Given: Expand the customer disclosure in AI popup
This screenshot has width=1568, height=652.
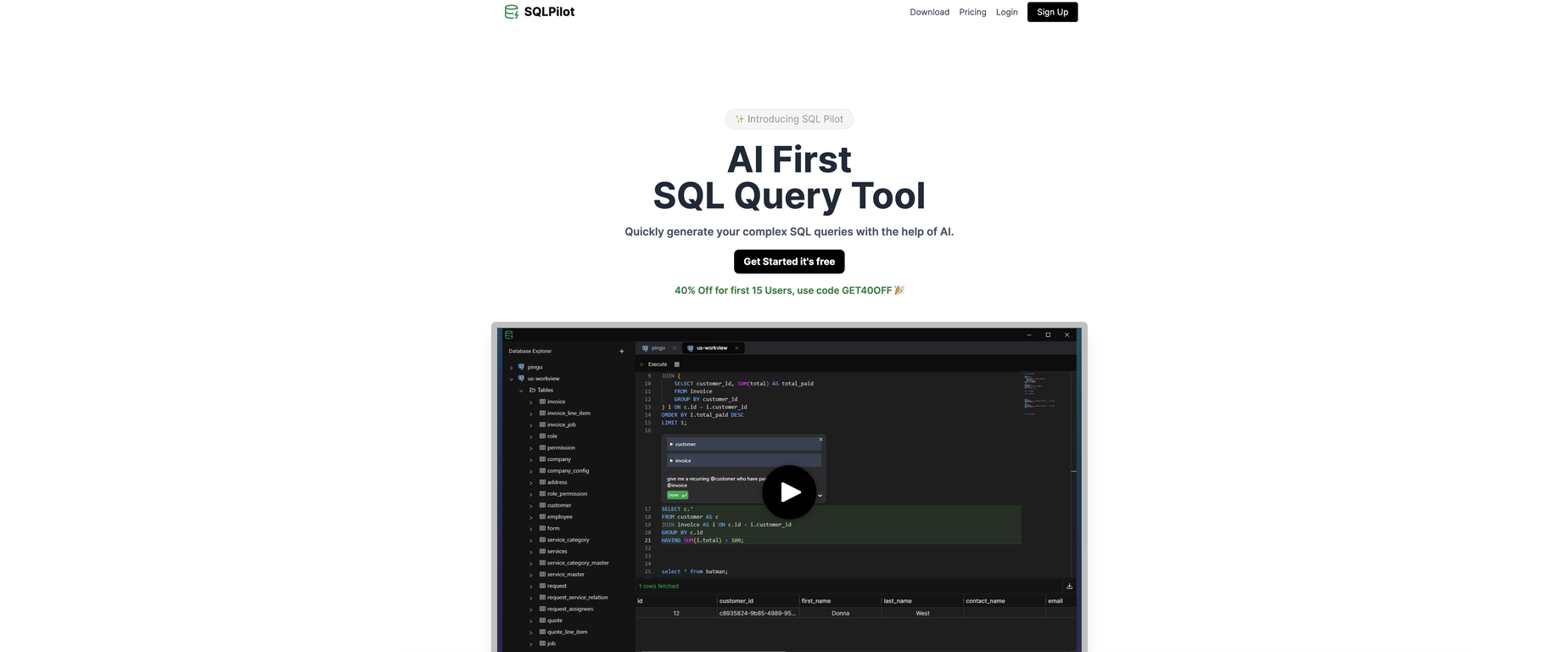Looking at the screenshot, I should pyautogui.click(x=671, y=444).
